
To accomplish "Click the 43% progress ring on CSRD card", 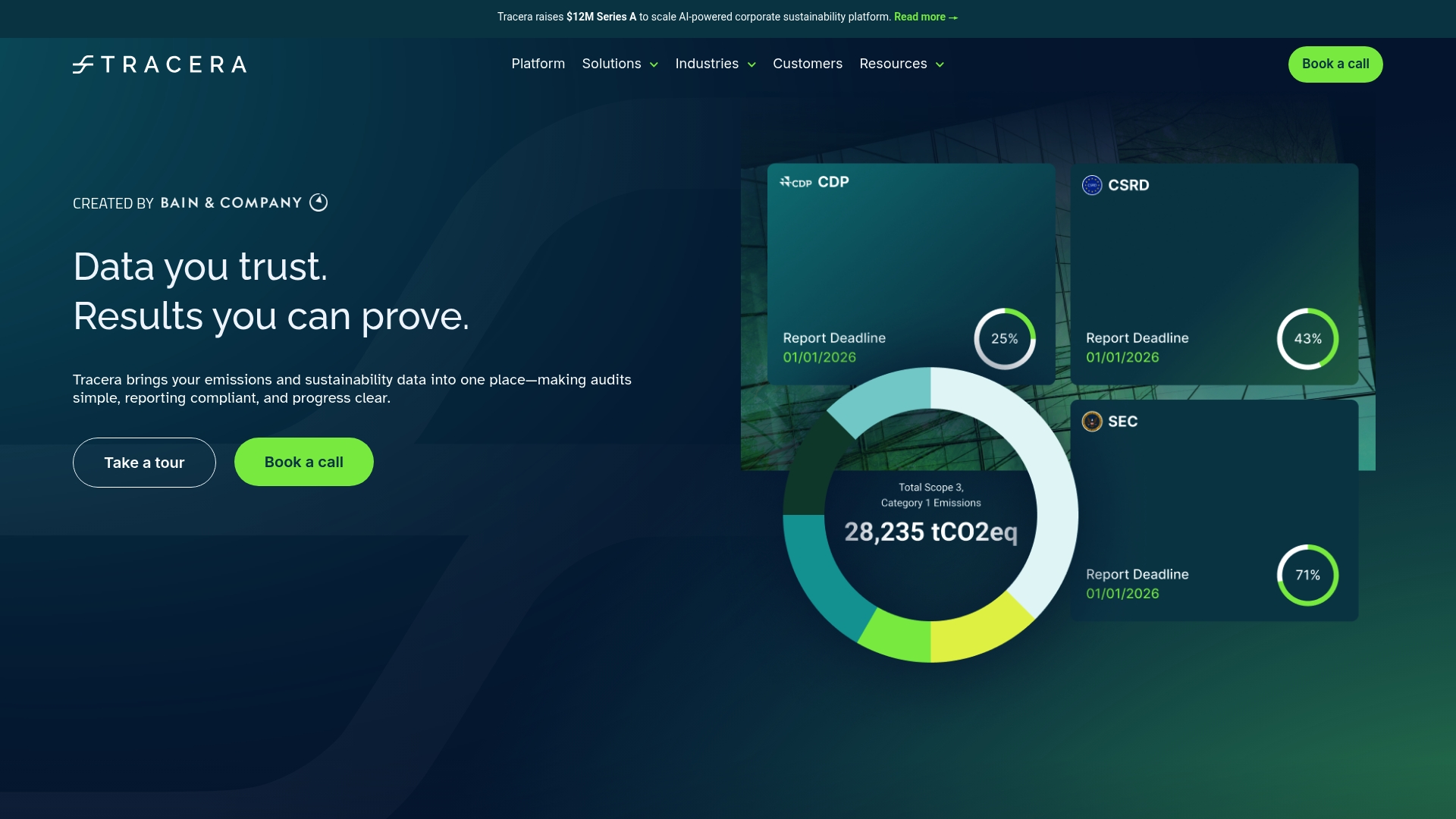I will coord(1308,339).
